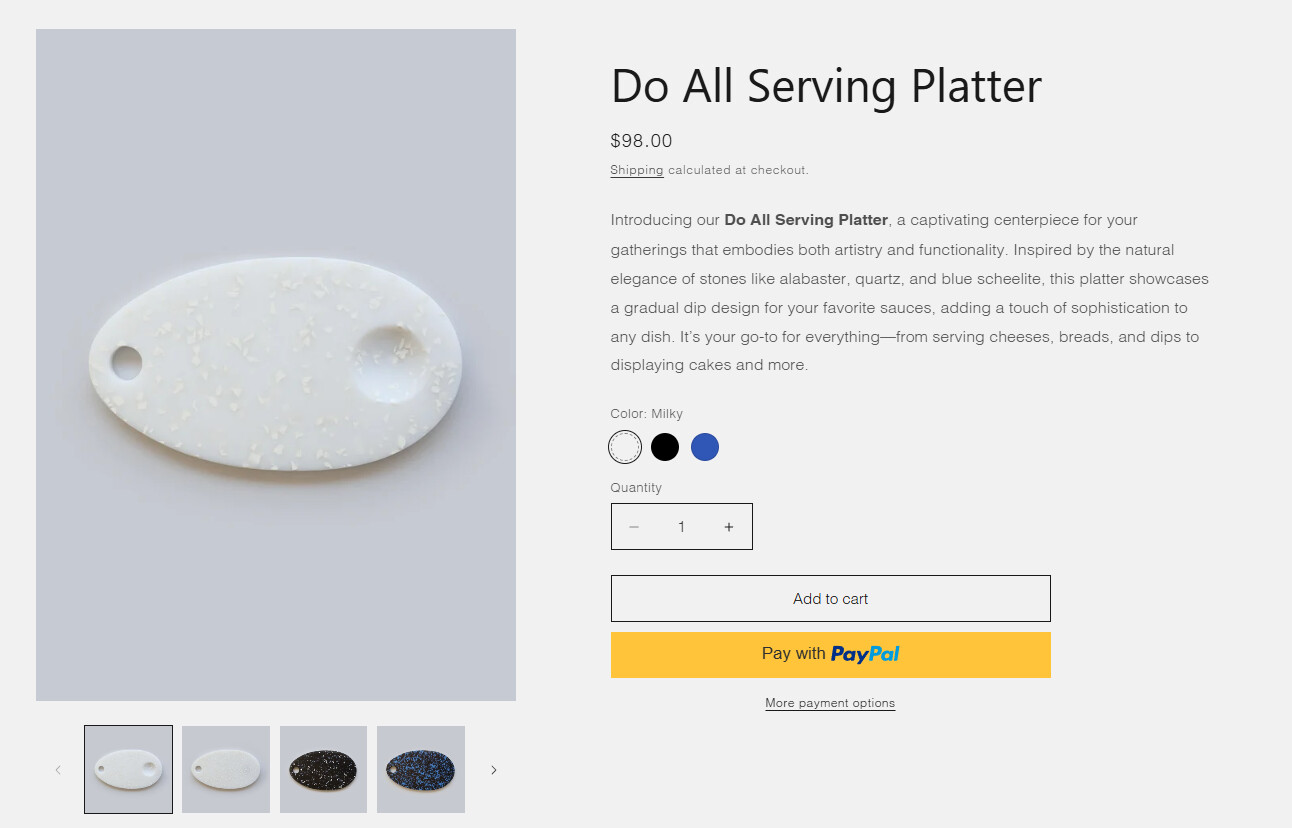
Task: Select the first white platter thumbnail
Action: 128,770
